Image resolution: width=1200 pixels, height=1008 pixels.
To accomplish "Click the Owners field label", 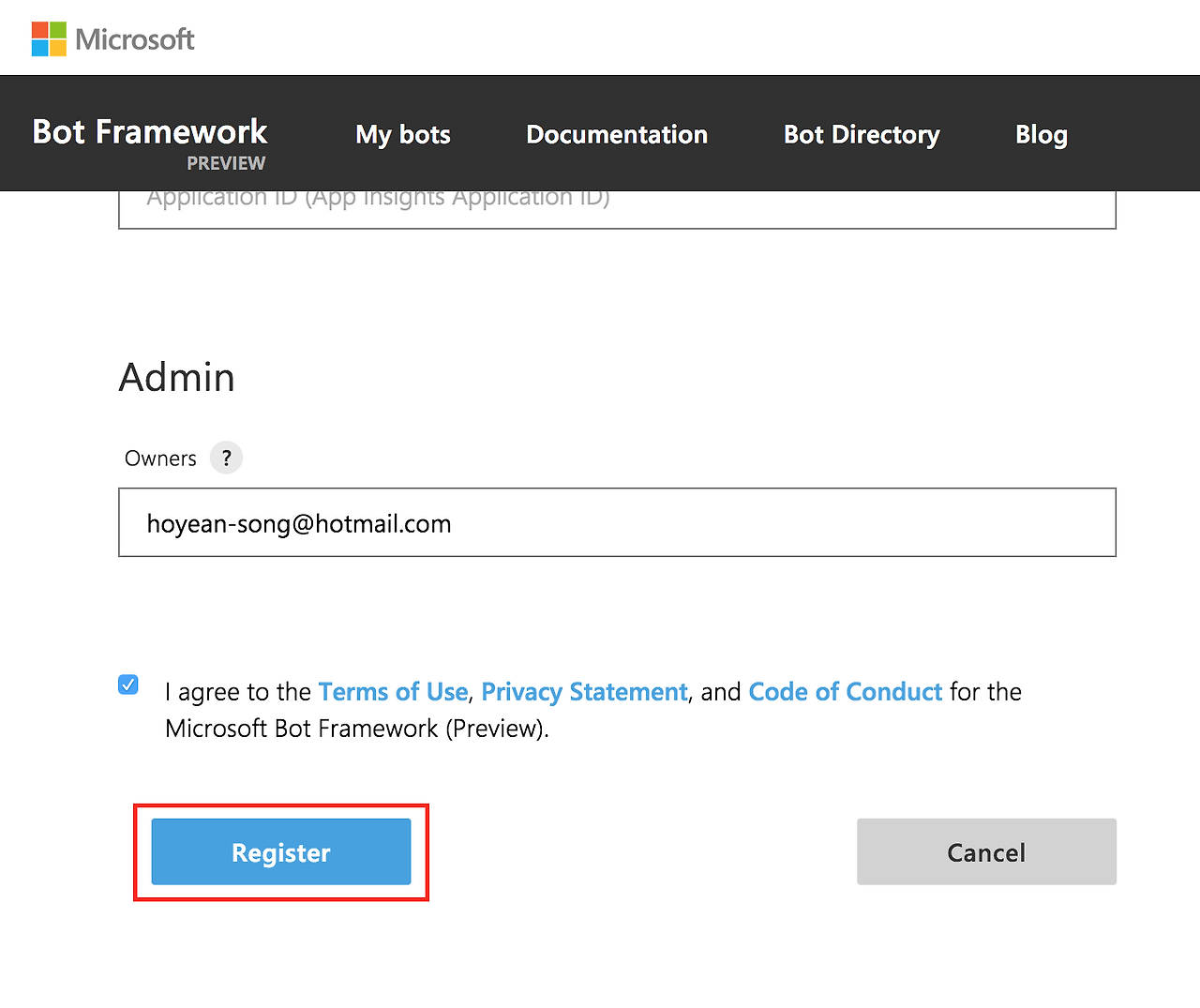I will coord(160,459).
